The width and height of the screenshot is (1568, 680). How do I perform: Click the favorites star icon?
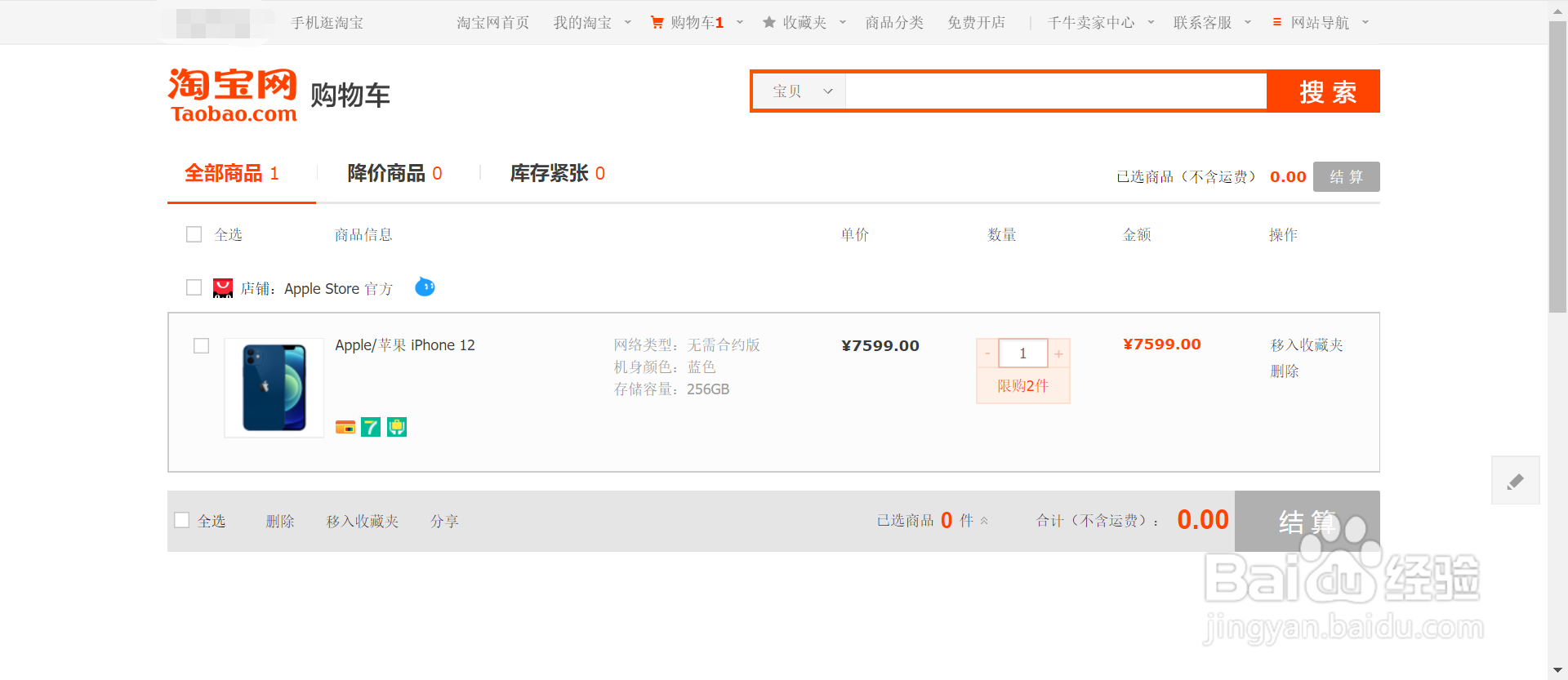coord(769,22)
